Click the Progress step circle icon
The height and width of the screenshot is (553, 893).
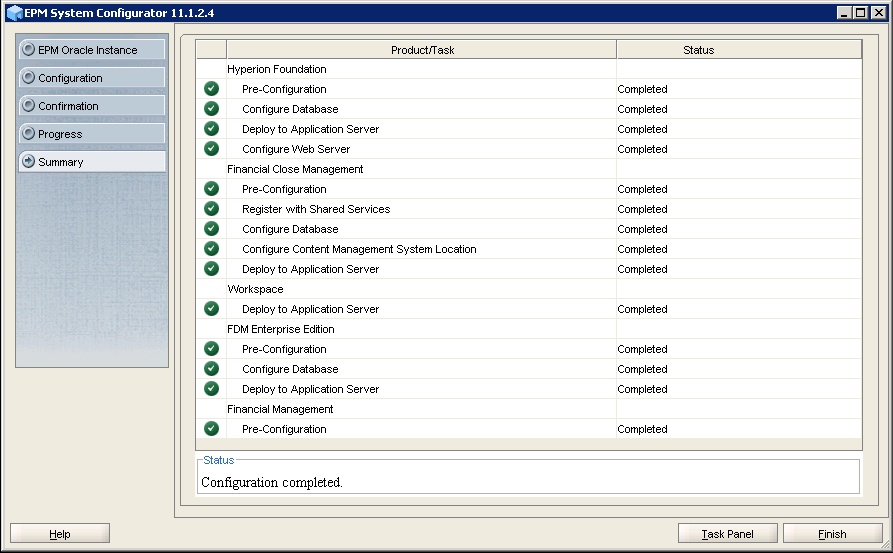(29, 134)
